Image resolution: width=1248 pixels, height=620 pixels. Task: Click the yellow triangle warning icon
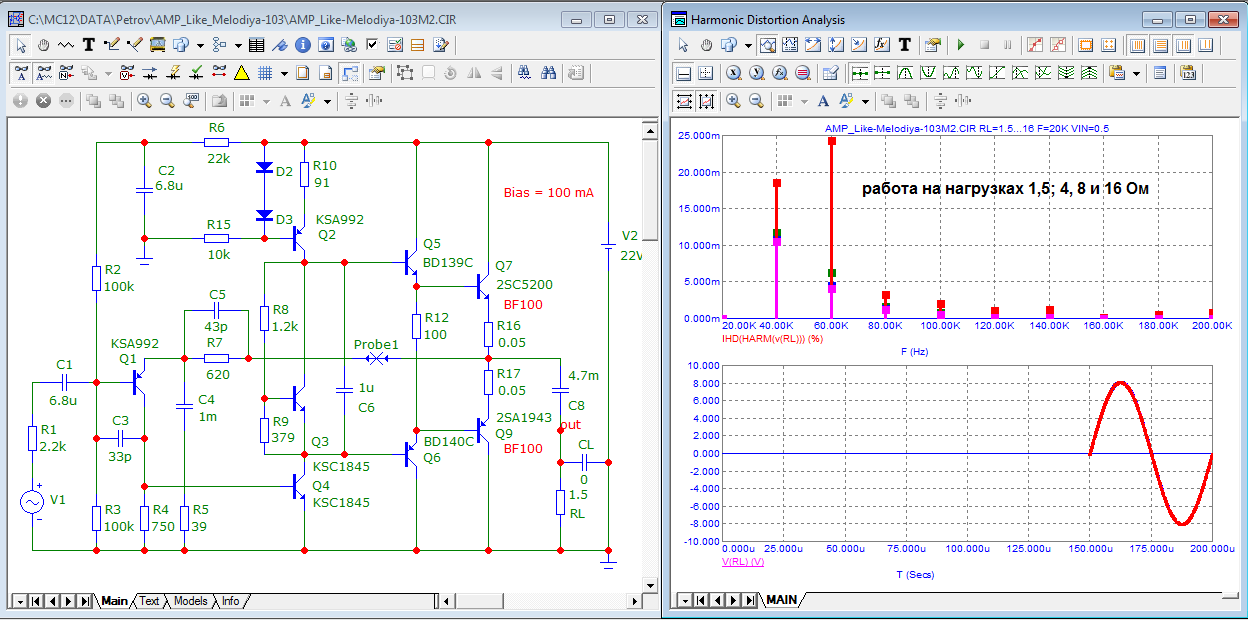pyautogui.click(x=241, y=73)
